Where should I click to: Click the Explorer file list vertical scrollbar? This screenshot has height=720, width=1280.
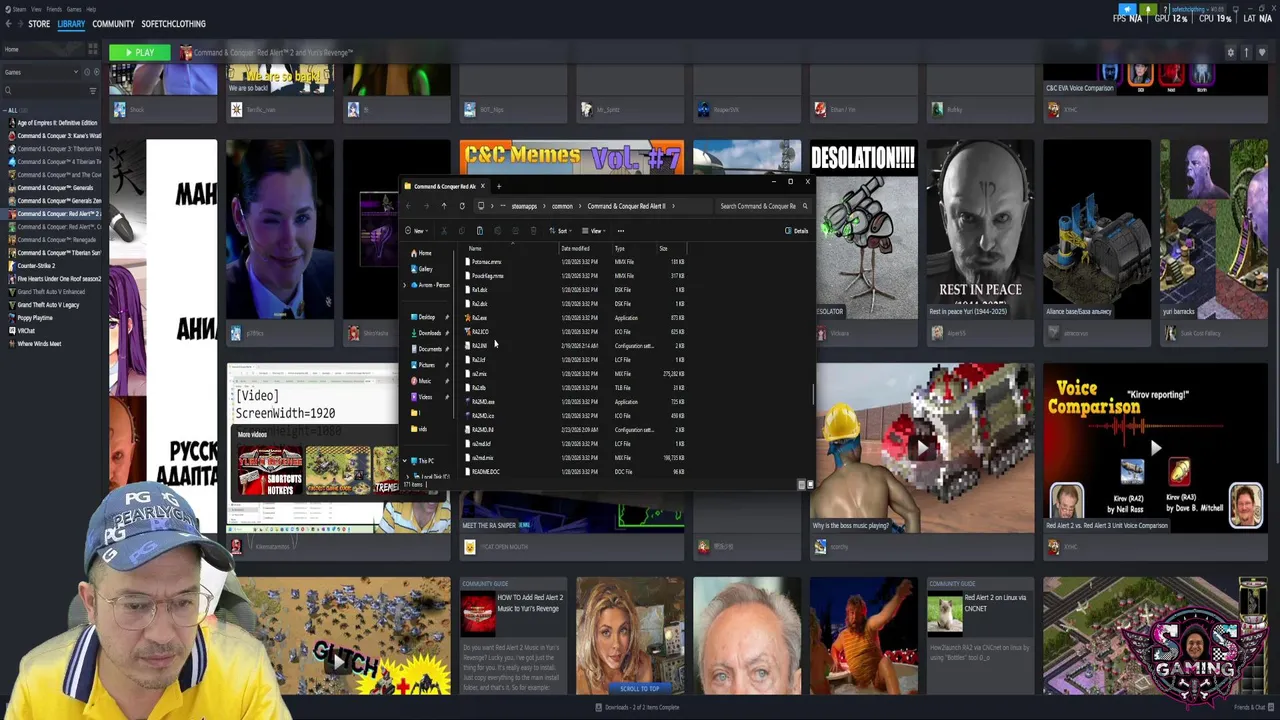tap(813, 395)
